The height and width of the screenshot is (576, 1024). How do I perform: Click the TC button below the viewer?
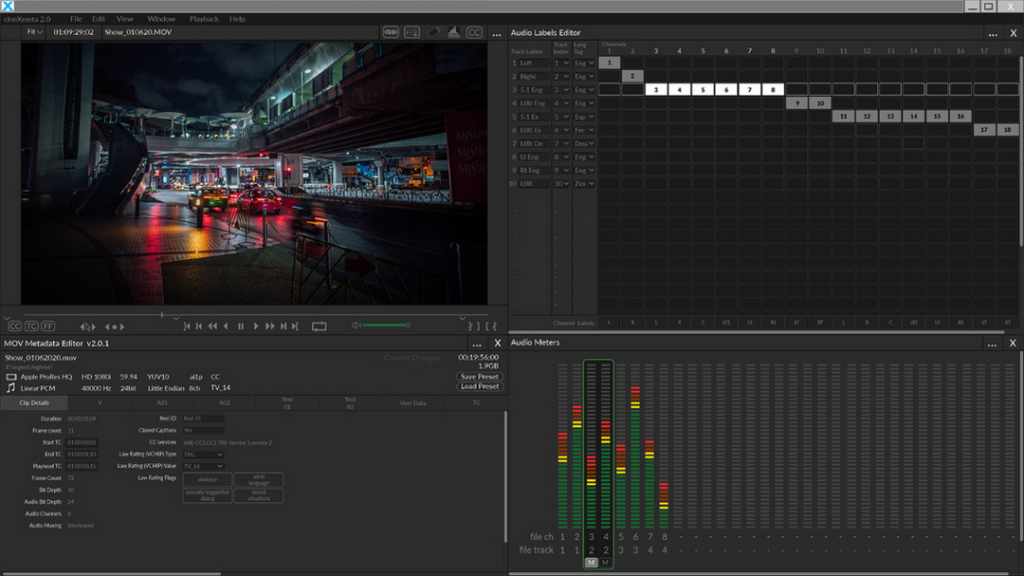tap(31, 326)
